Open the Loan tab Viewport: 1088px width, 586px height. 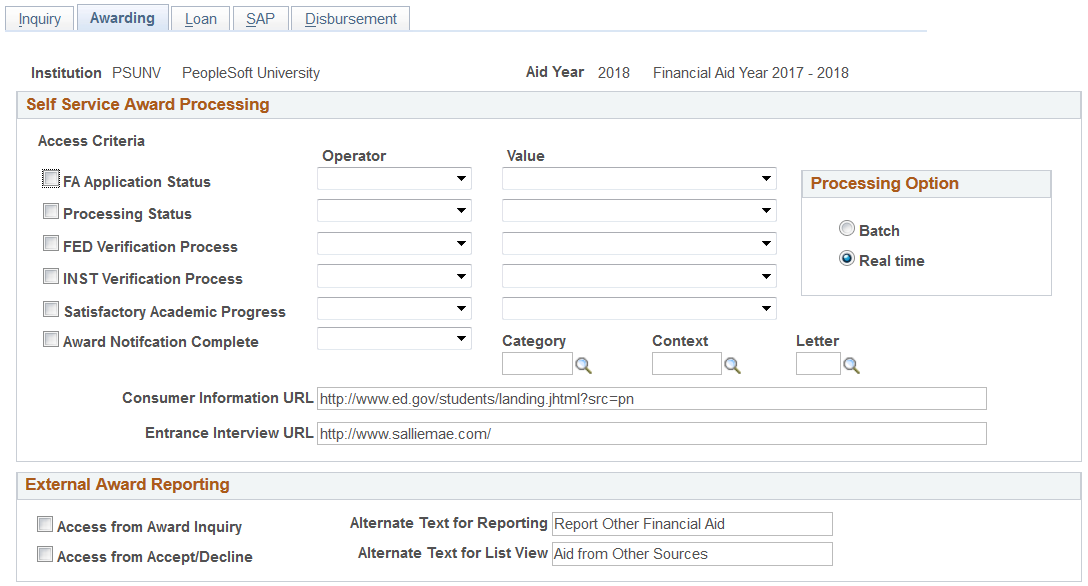point(201,19)
